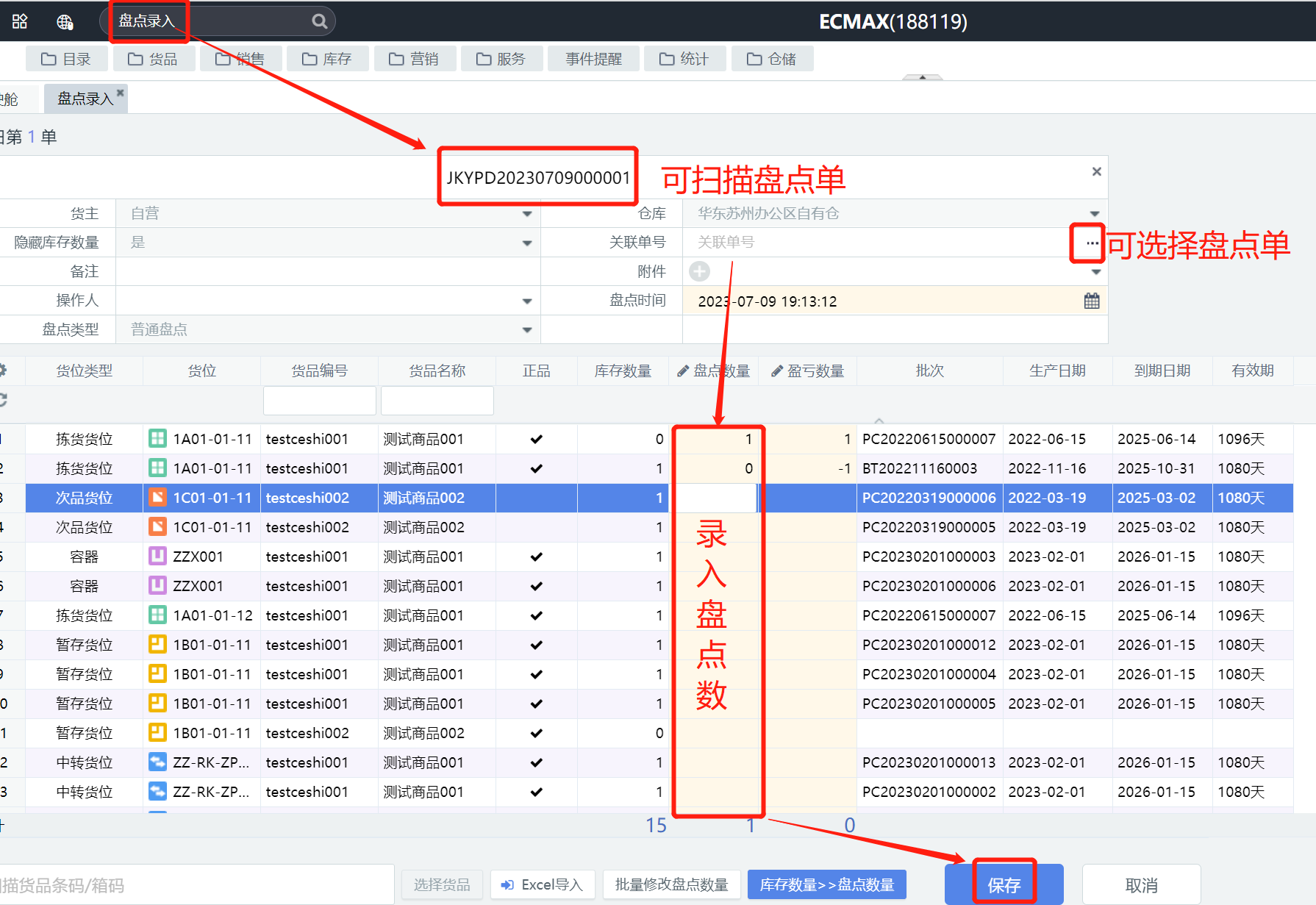The image size is (1316, 905).
Task: Open the 事件提醒 menu
Action: pos(594,59)
